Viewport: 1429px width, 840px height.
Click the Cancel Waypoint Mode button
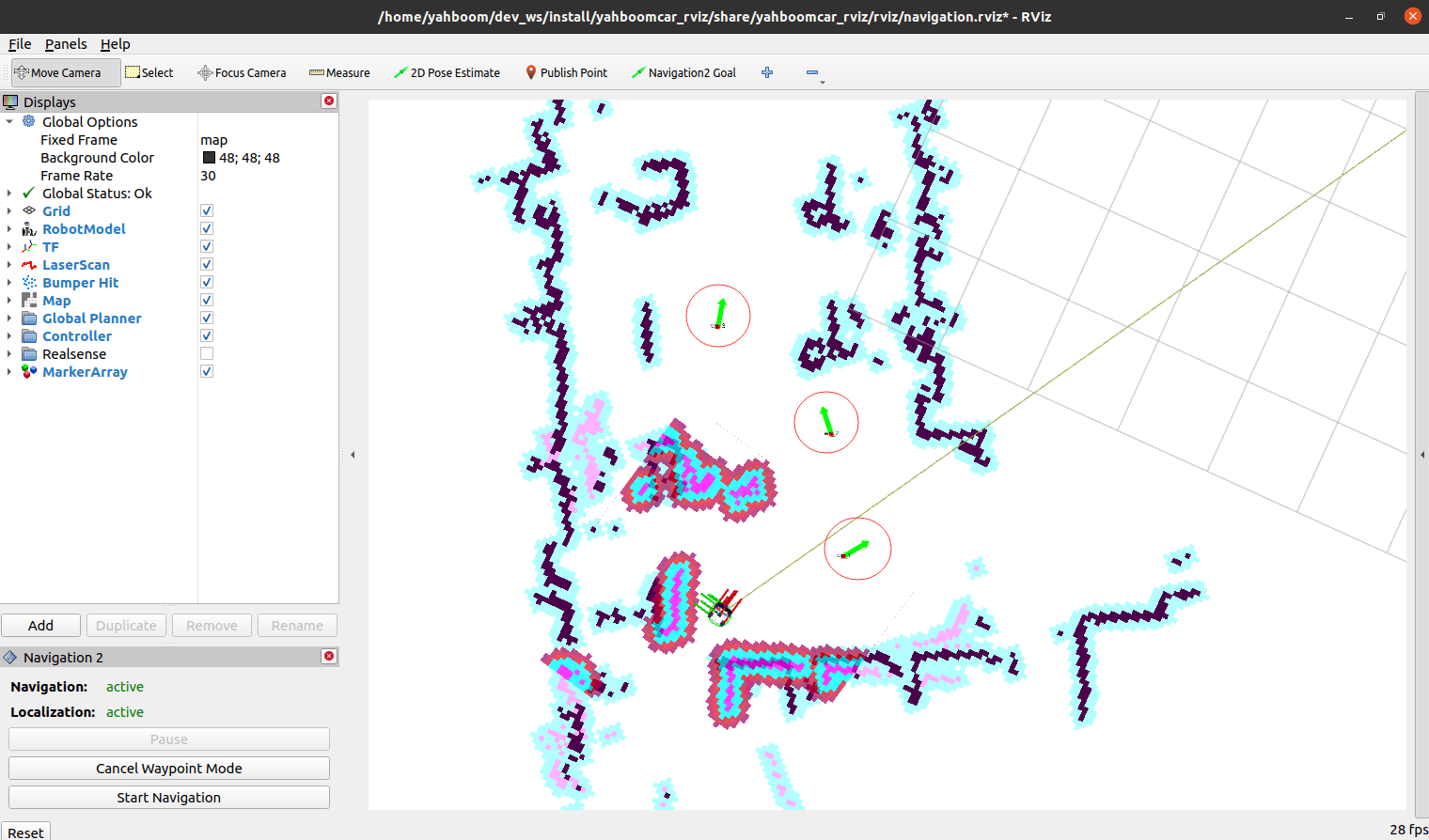pos(169,769)
